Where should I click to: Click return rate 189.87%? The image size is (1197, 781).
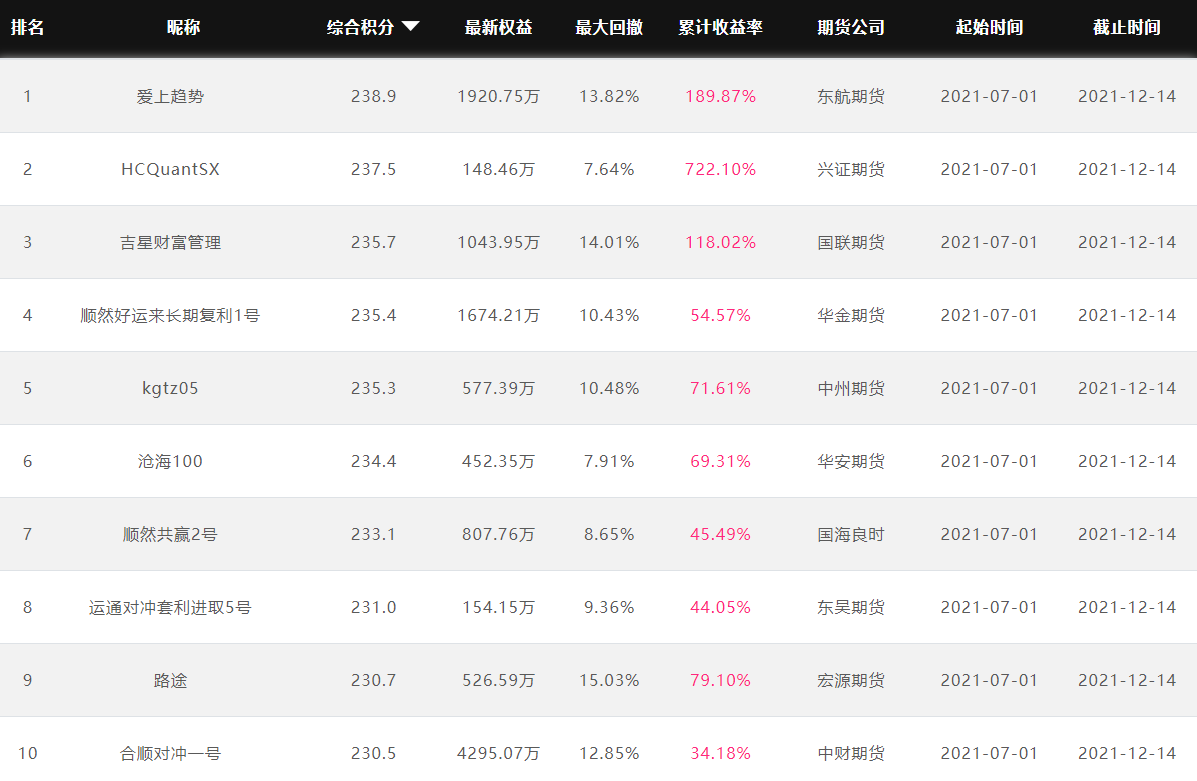tap(721, 96)
